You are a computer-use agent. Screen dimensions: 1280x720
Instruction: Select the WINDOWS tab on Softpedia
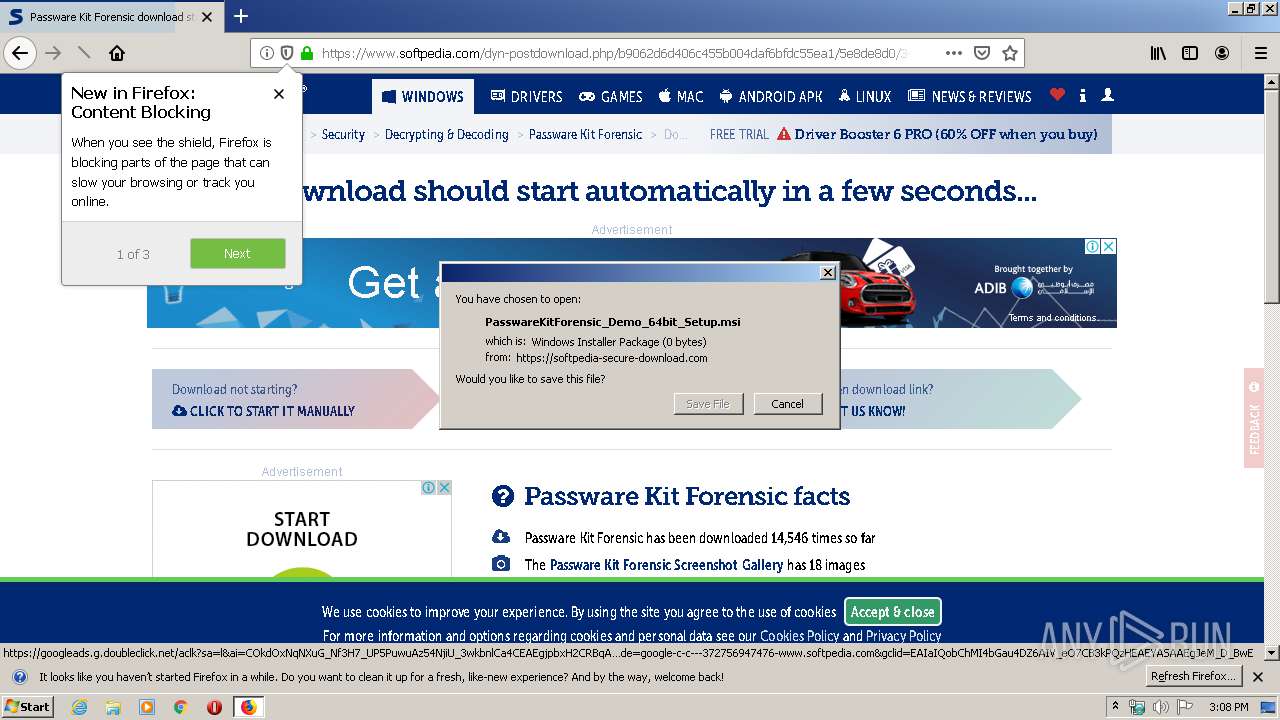coord(423,96)
